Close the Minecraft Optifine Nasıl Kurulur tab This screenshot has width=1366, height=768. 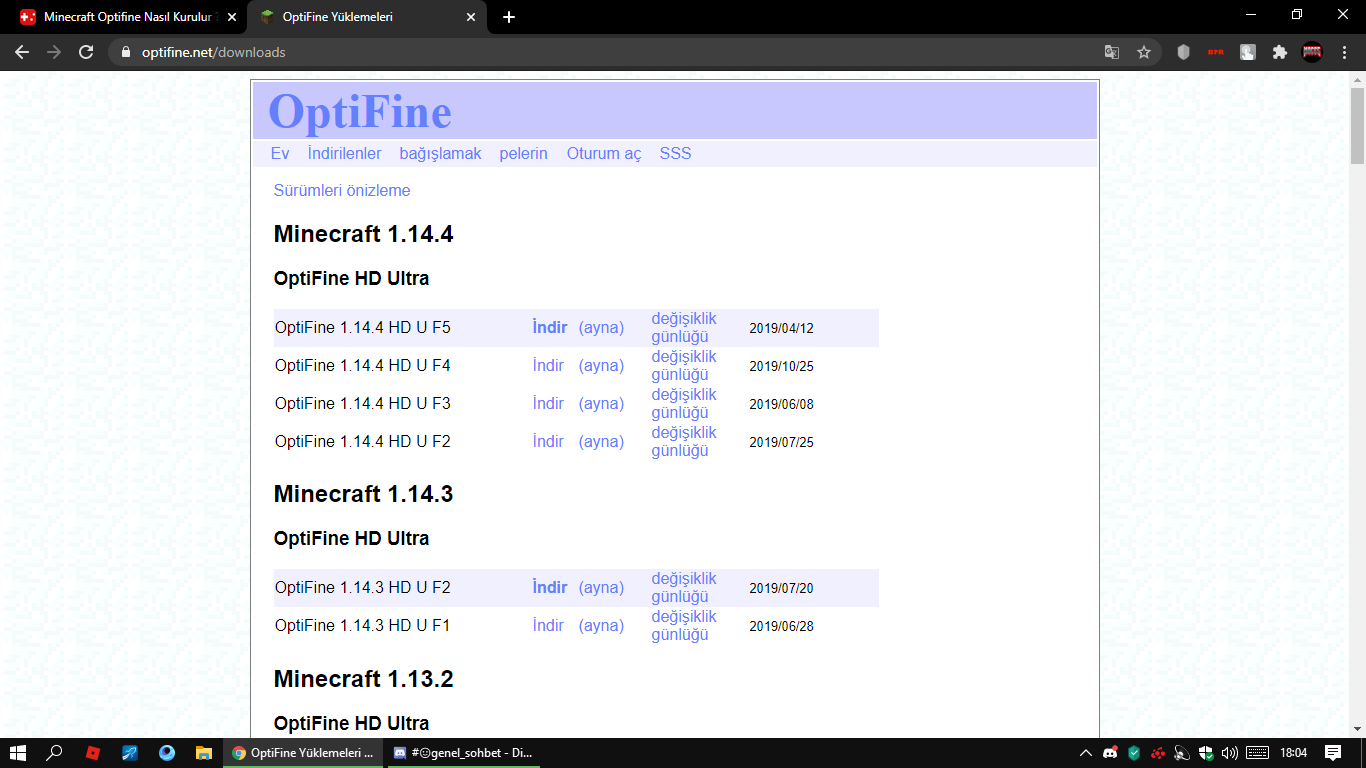(231, 17)
